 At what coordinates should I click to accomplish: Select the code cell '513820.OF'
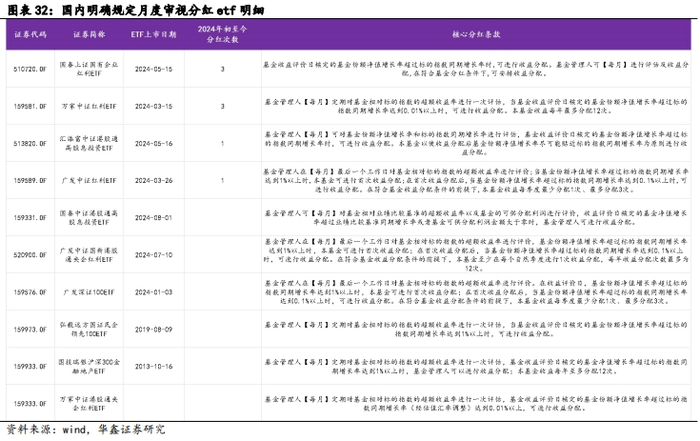click(x=30, y=143)
